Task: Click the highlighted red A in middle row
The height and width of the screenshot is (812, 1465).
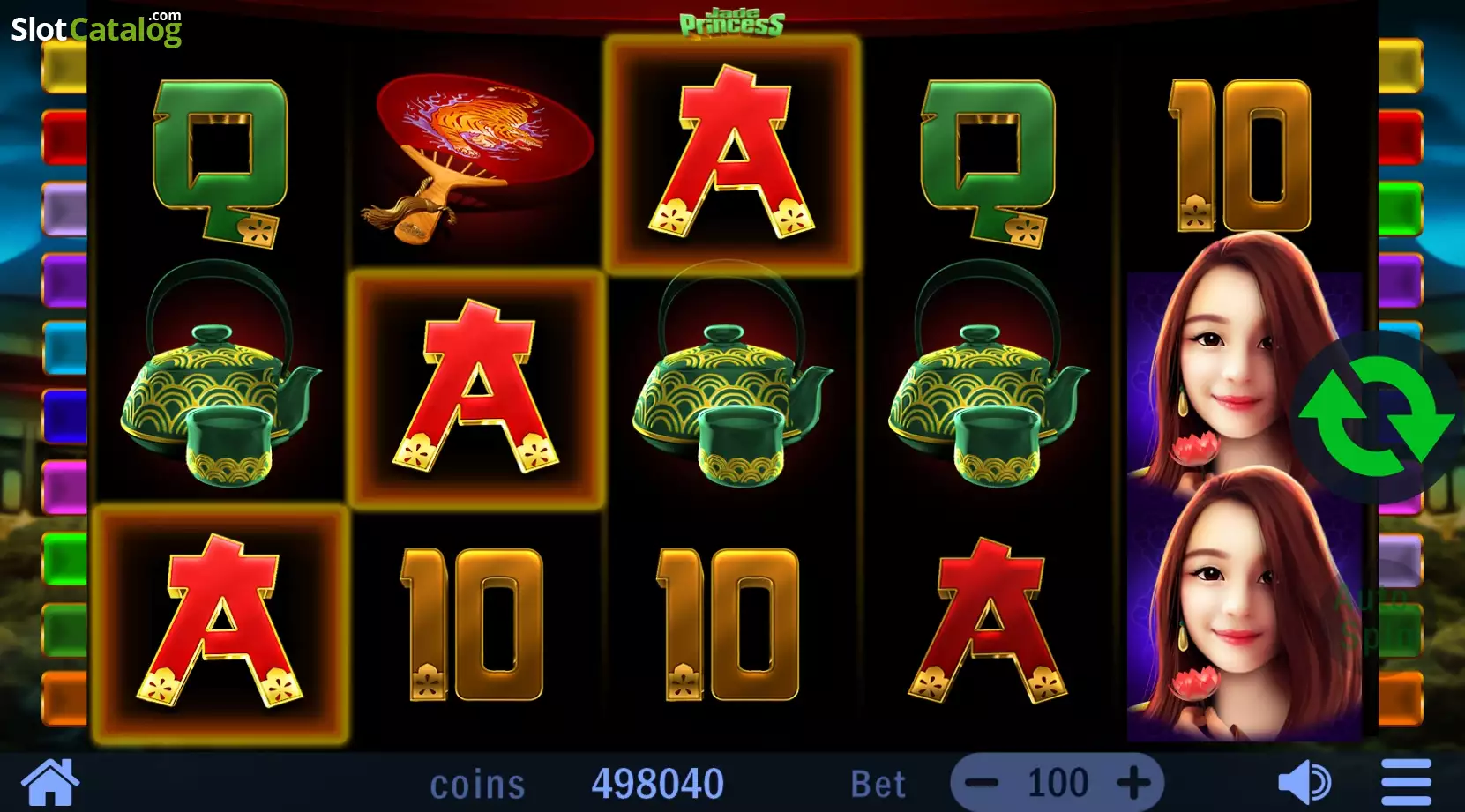Action: pos(476,389)
